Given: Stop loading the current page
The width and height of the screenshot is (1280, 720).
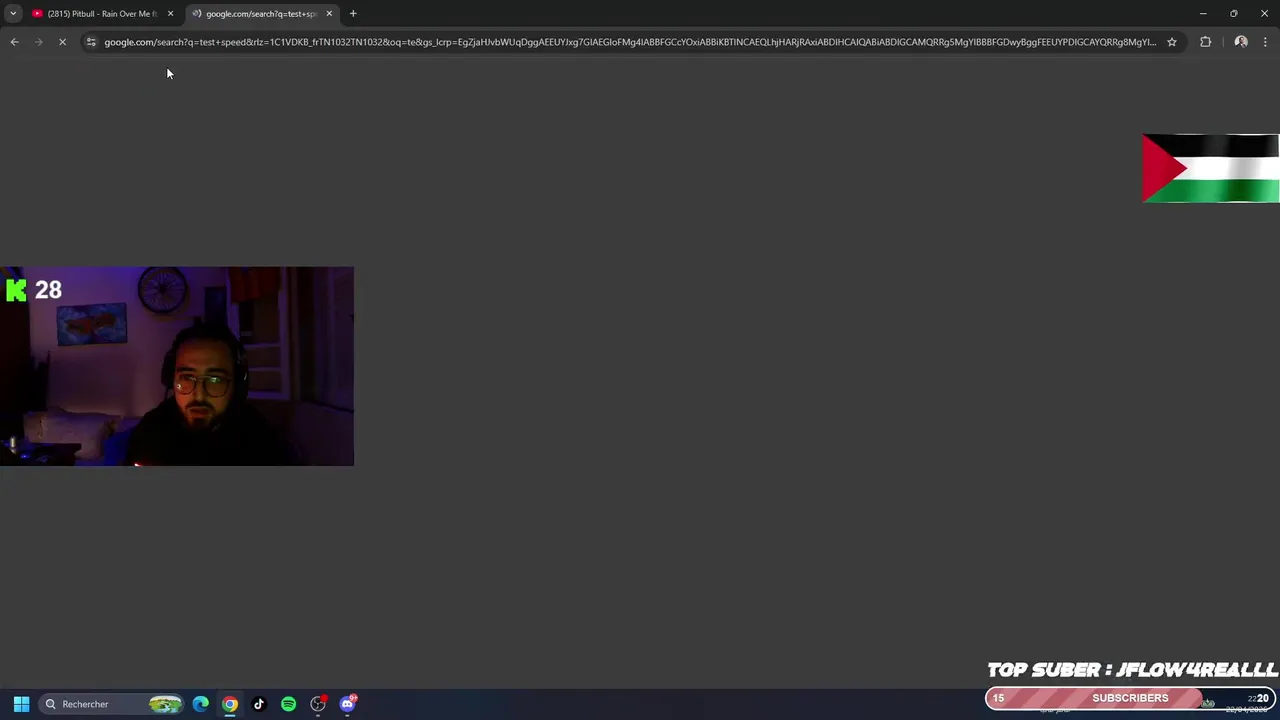Looking at the screenshot, I should tap(62, 42).
